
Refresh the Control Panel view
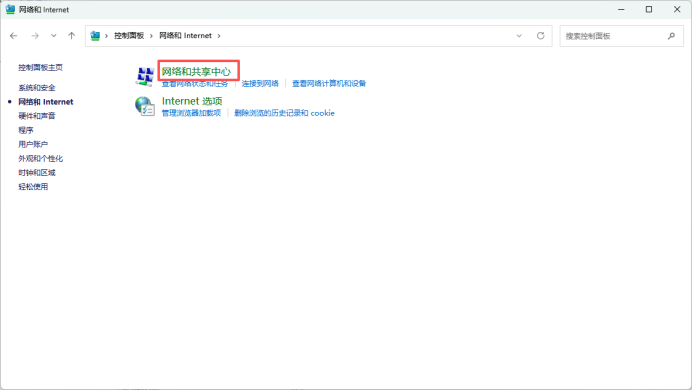pyautogui.click(x=541, y=36)
